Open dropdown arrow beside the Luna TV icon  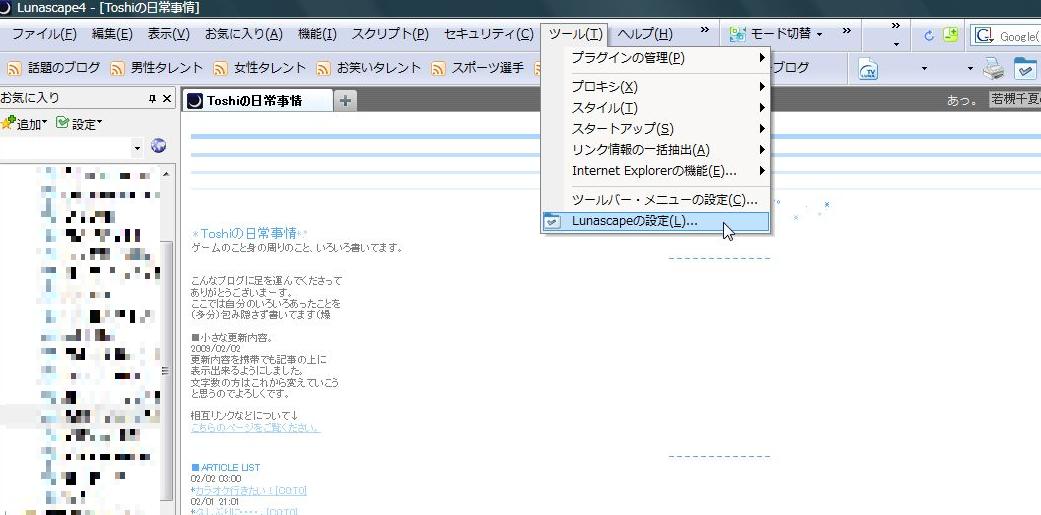[x=923, y=68]
